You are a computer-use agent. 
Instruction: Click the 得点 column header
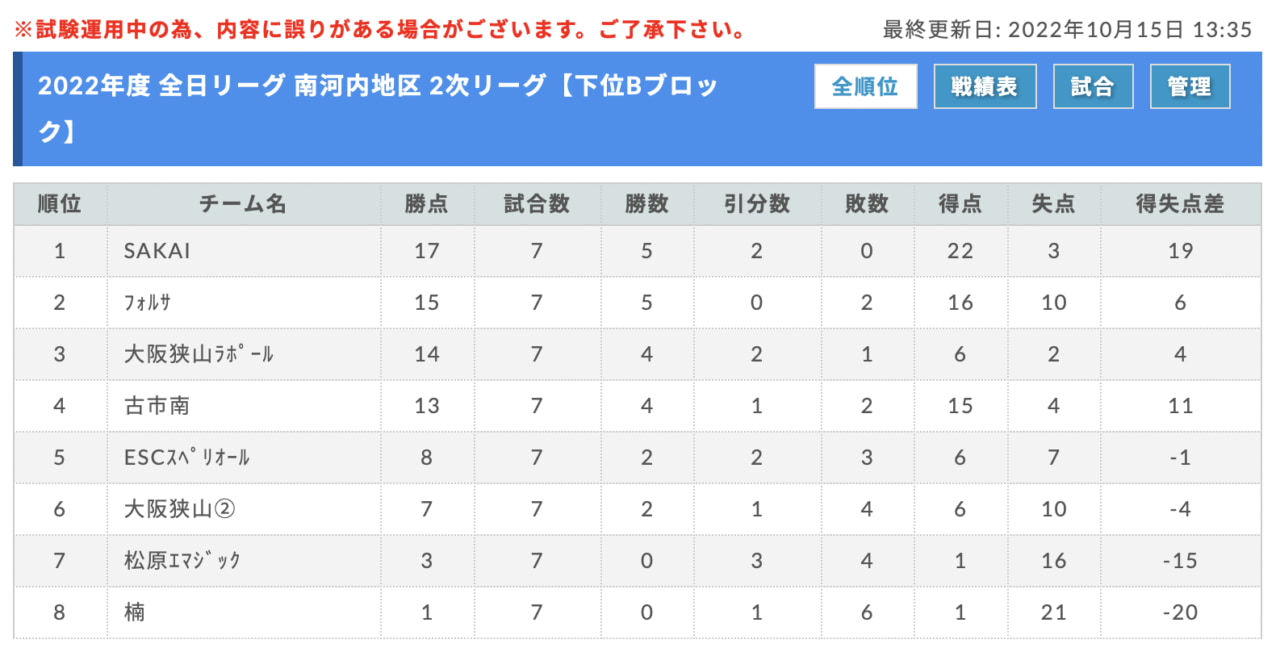tap(960, 204)
